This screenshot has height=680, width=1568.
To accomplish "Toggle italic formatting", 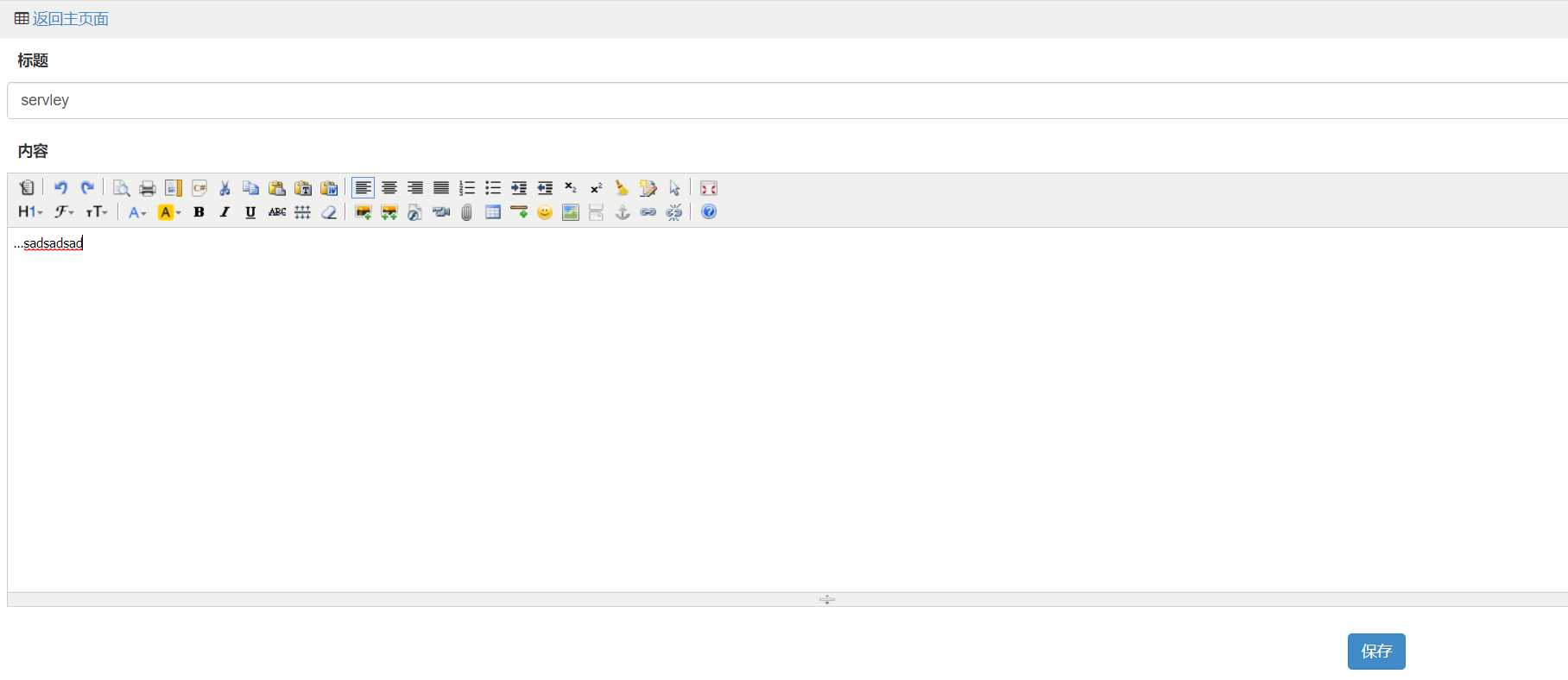I will [x=225, y=211].
